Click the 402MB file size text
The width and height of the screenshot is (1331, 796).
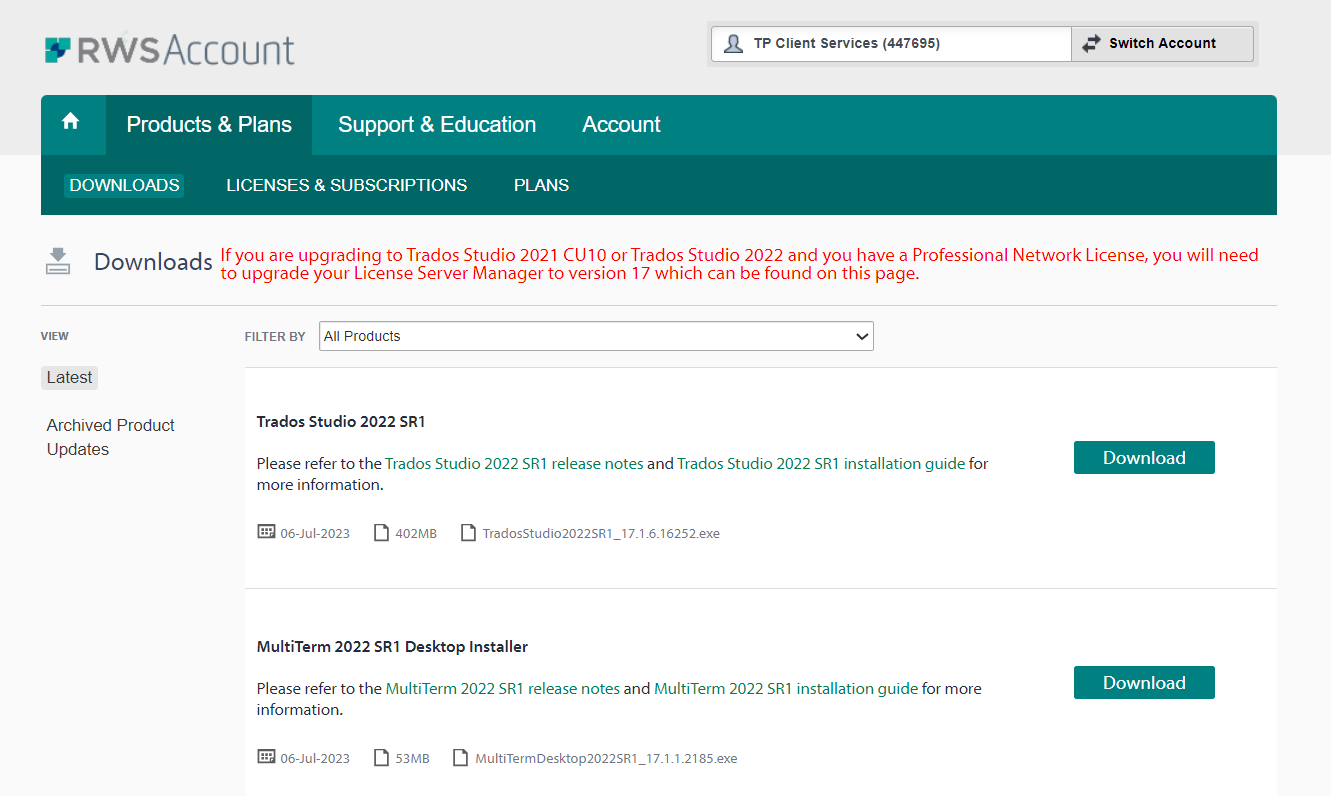click(x=416, y=534)
